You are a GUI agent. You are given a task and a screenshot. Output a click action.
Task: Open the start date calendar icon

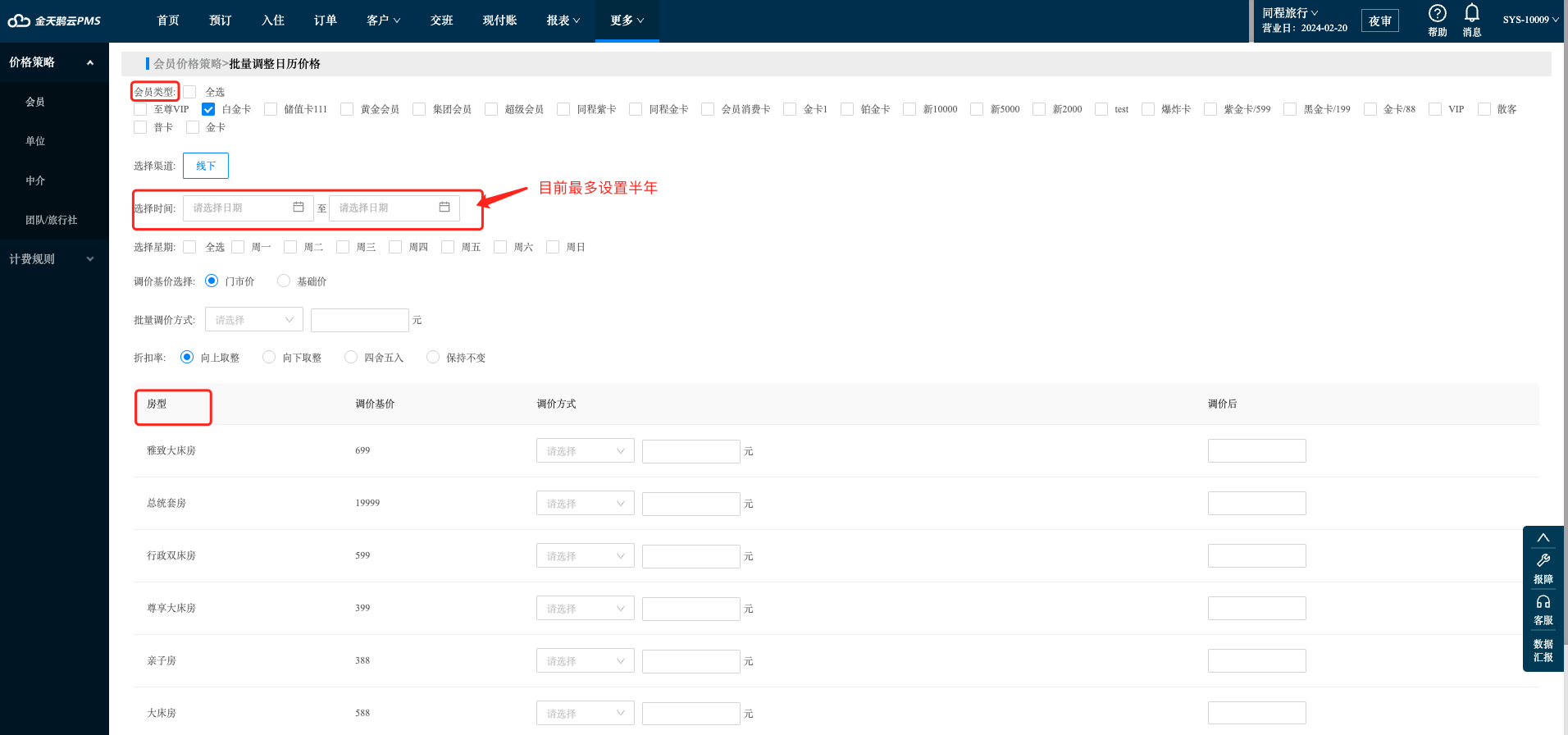[299, 208]
